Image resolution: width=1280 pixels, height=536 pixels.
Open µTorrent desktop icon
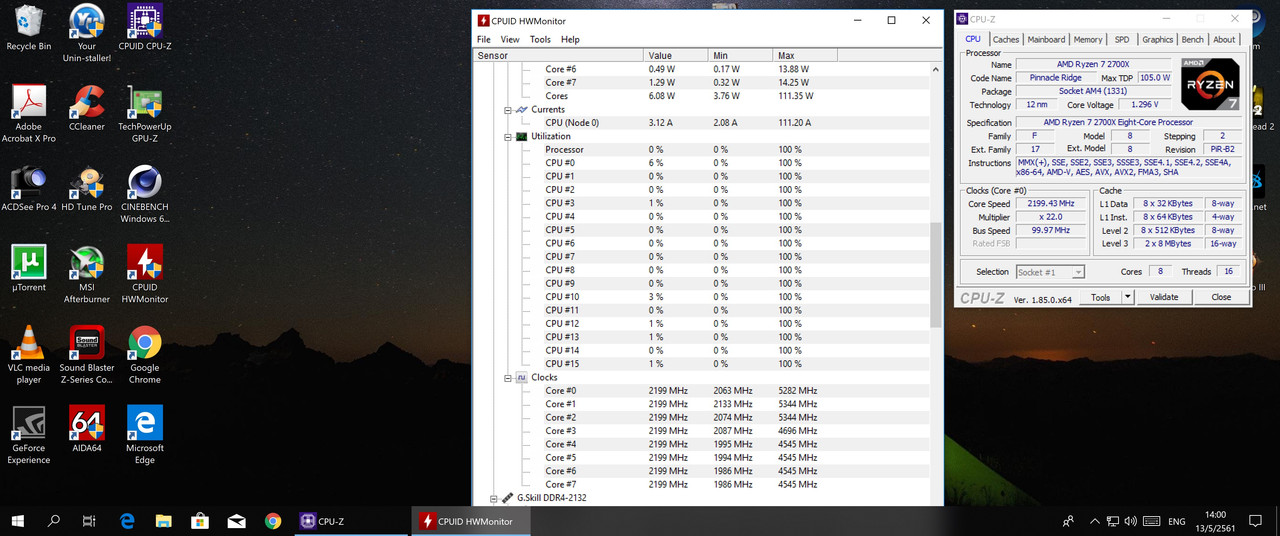click(28, 269)
